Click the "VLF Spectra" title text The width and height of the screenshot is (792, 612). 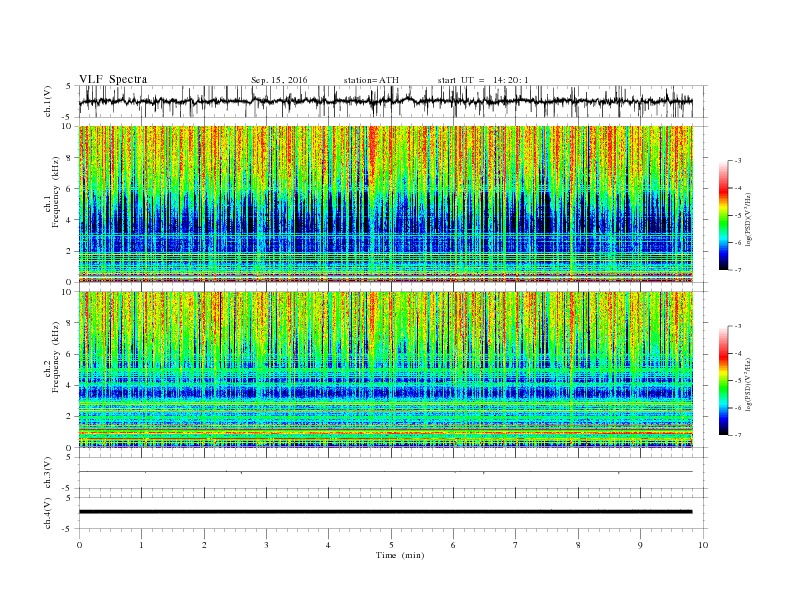click(x=113, y=79)
